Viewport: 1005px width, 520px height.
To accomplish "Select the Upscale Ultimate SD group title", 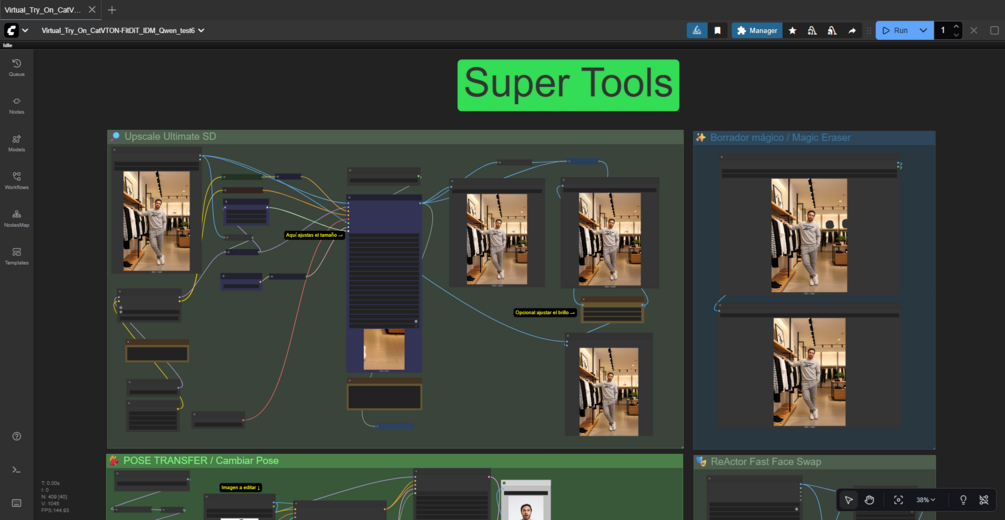I will coord(170,137).
